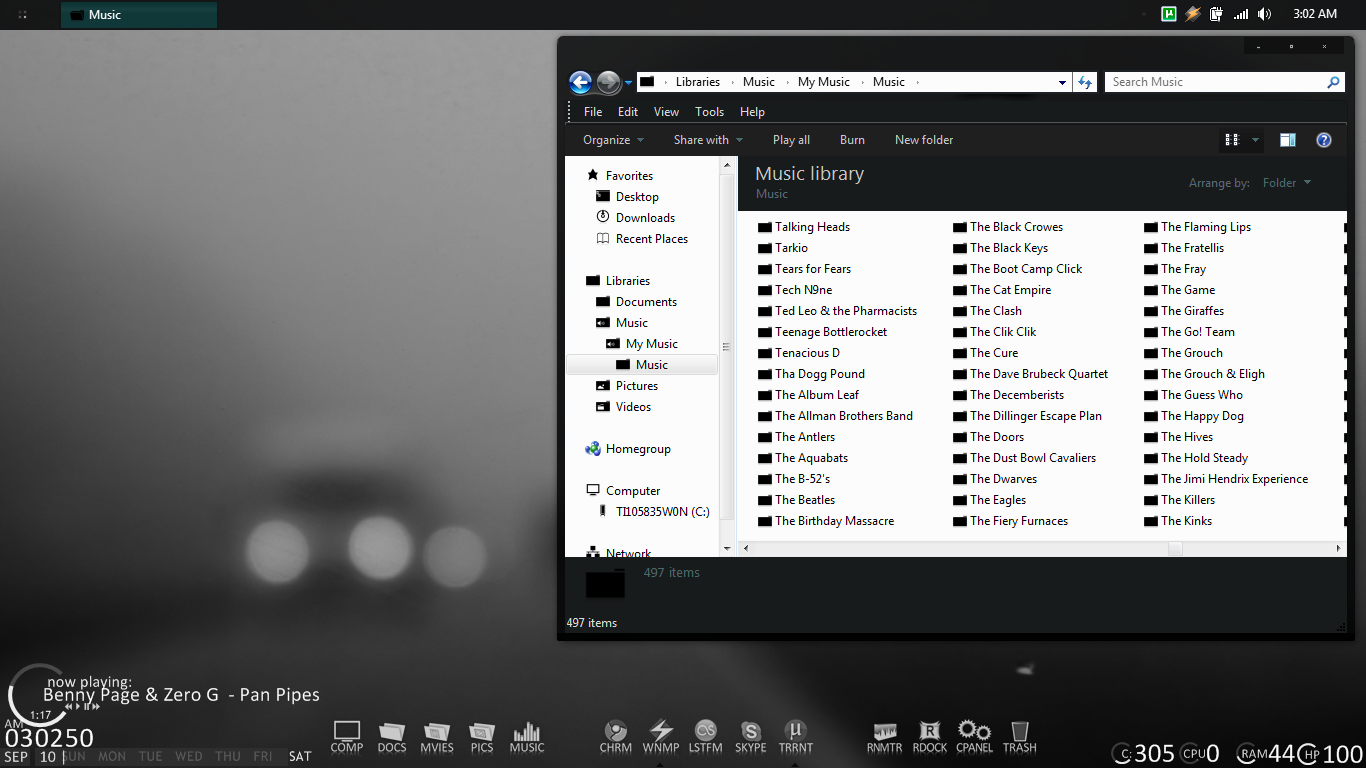Click the network signal tray icon
The image size is (1366, 768).
(x=1241, y=14)
